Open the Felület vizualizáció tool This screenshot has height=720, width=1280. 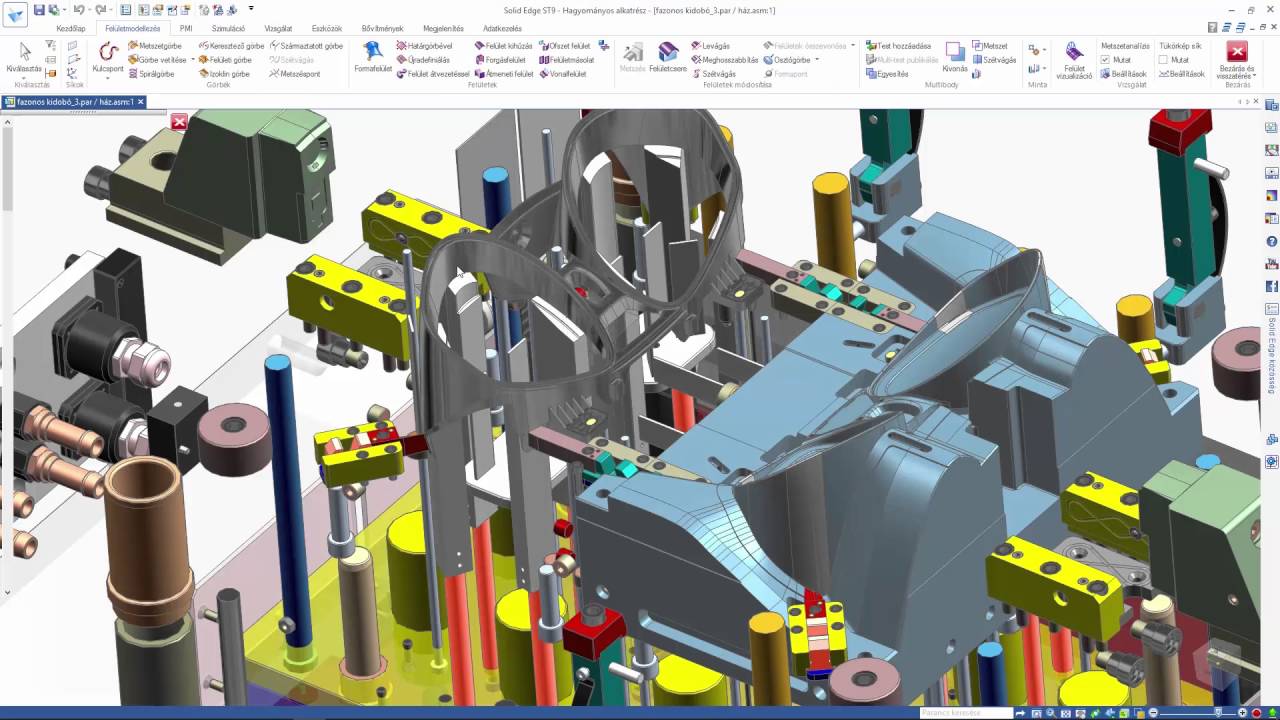[x=1074, y=61]
